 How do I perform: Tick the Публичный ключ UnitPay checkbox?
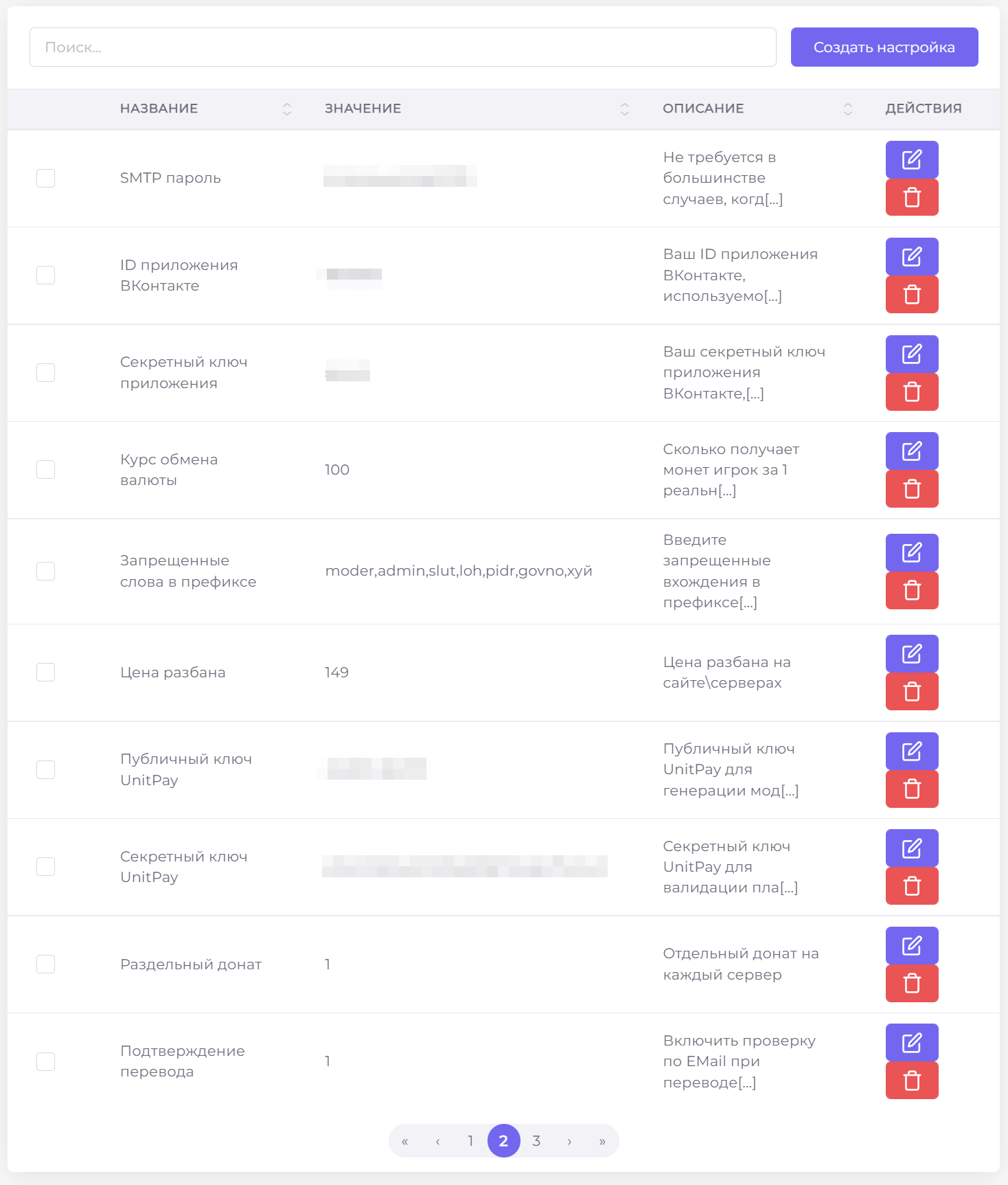[45, 769]
